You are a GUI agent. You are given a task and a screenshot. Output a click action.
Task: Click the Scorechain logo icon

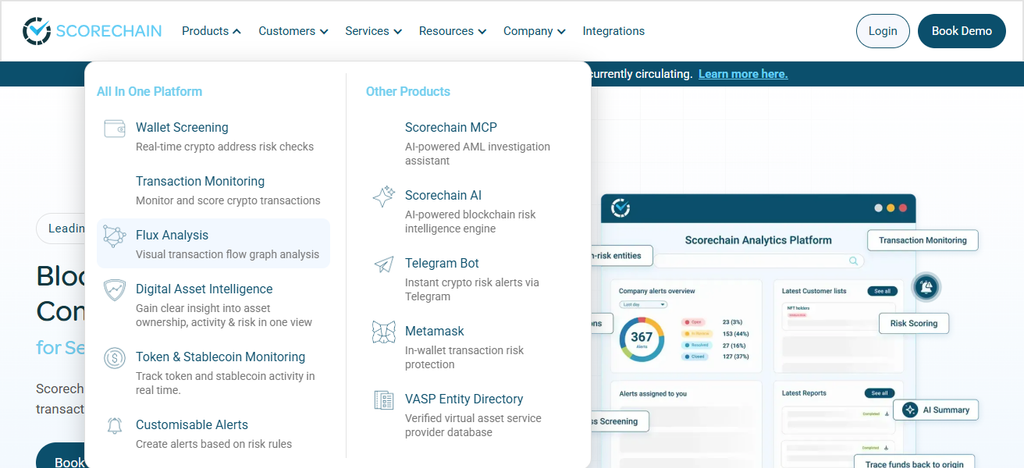coord(36,31)
